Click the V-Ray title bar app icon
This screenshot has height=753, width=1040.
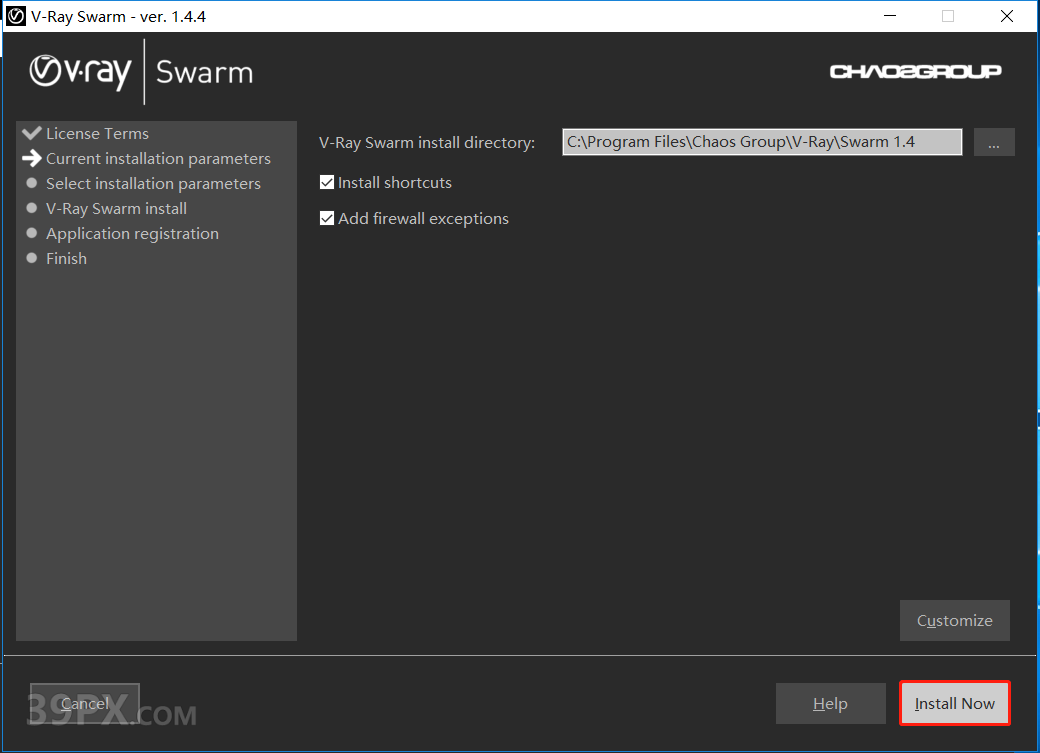[x=16, y=16]
